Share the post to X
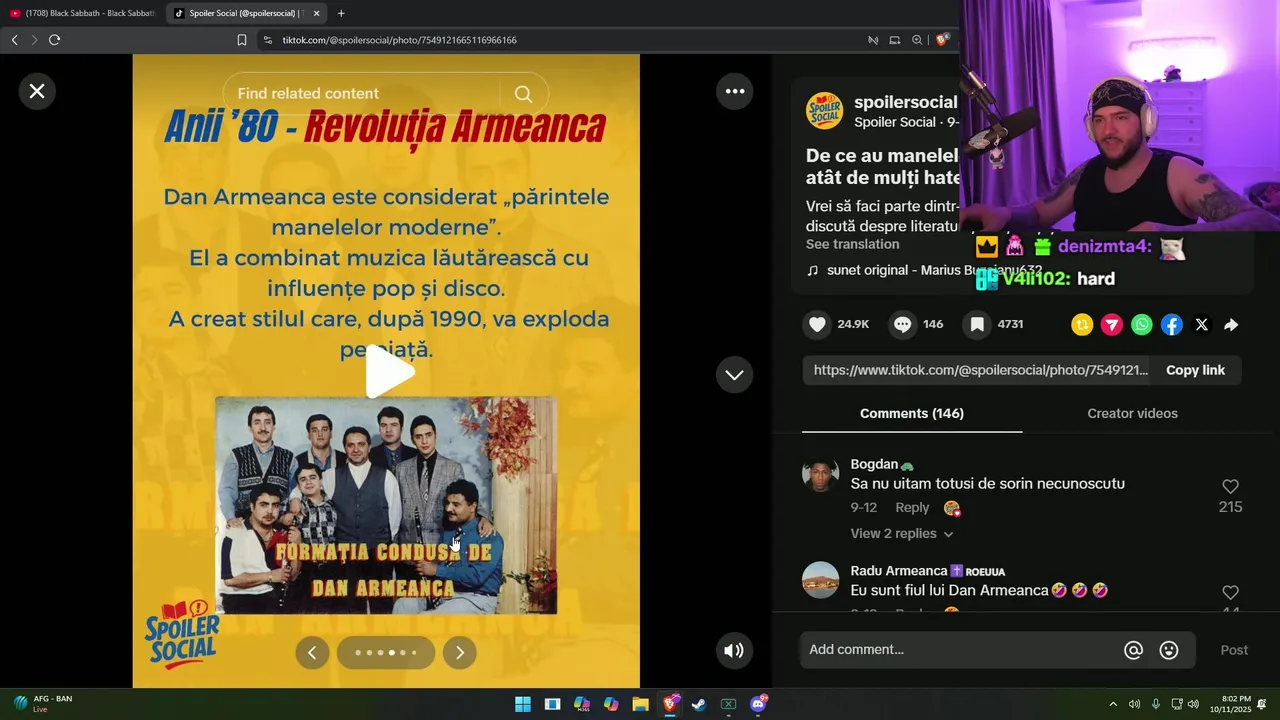Screen dimensions: 1280x720 pyautogui.click(x=1202, y=325)
